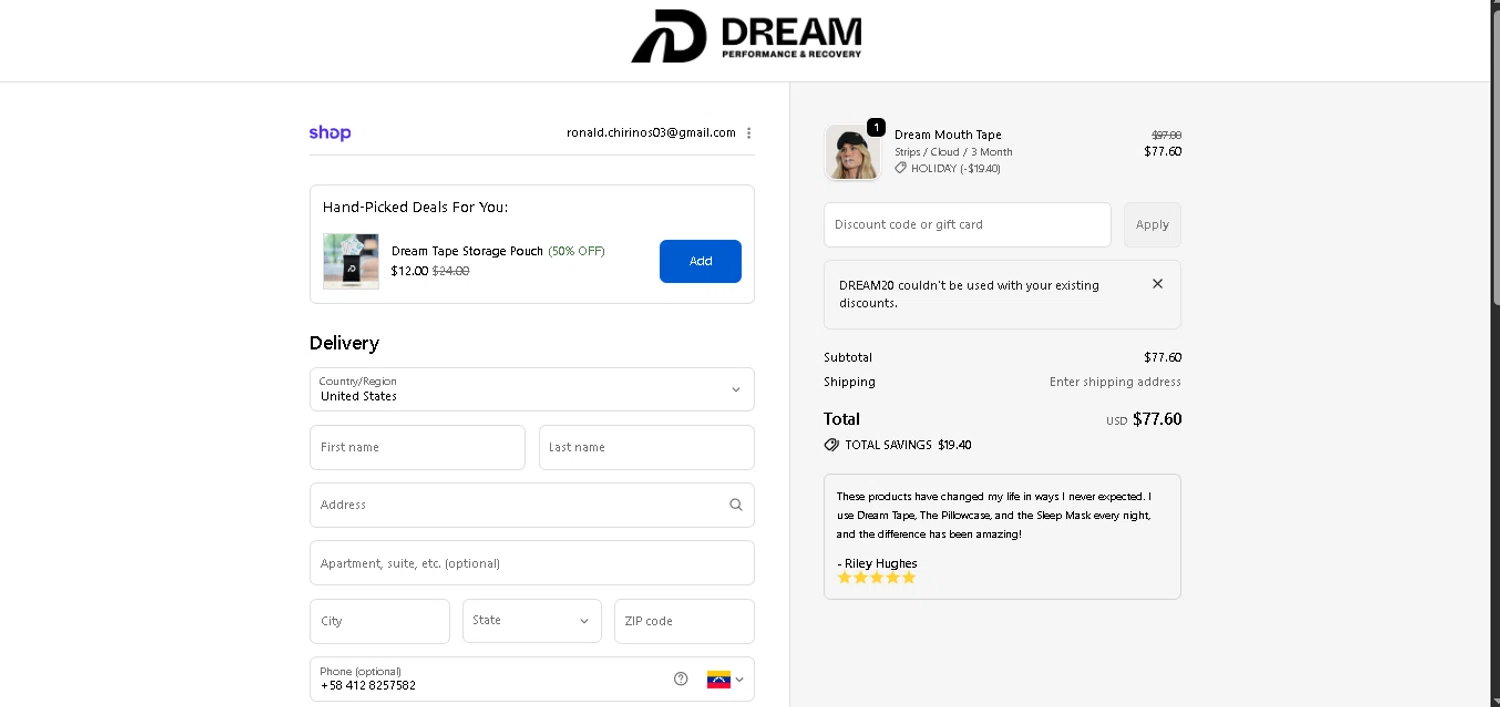This screenshot has width=1500, height=707.
Task: Click the Phone number field
Action: 532,679
